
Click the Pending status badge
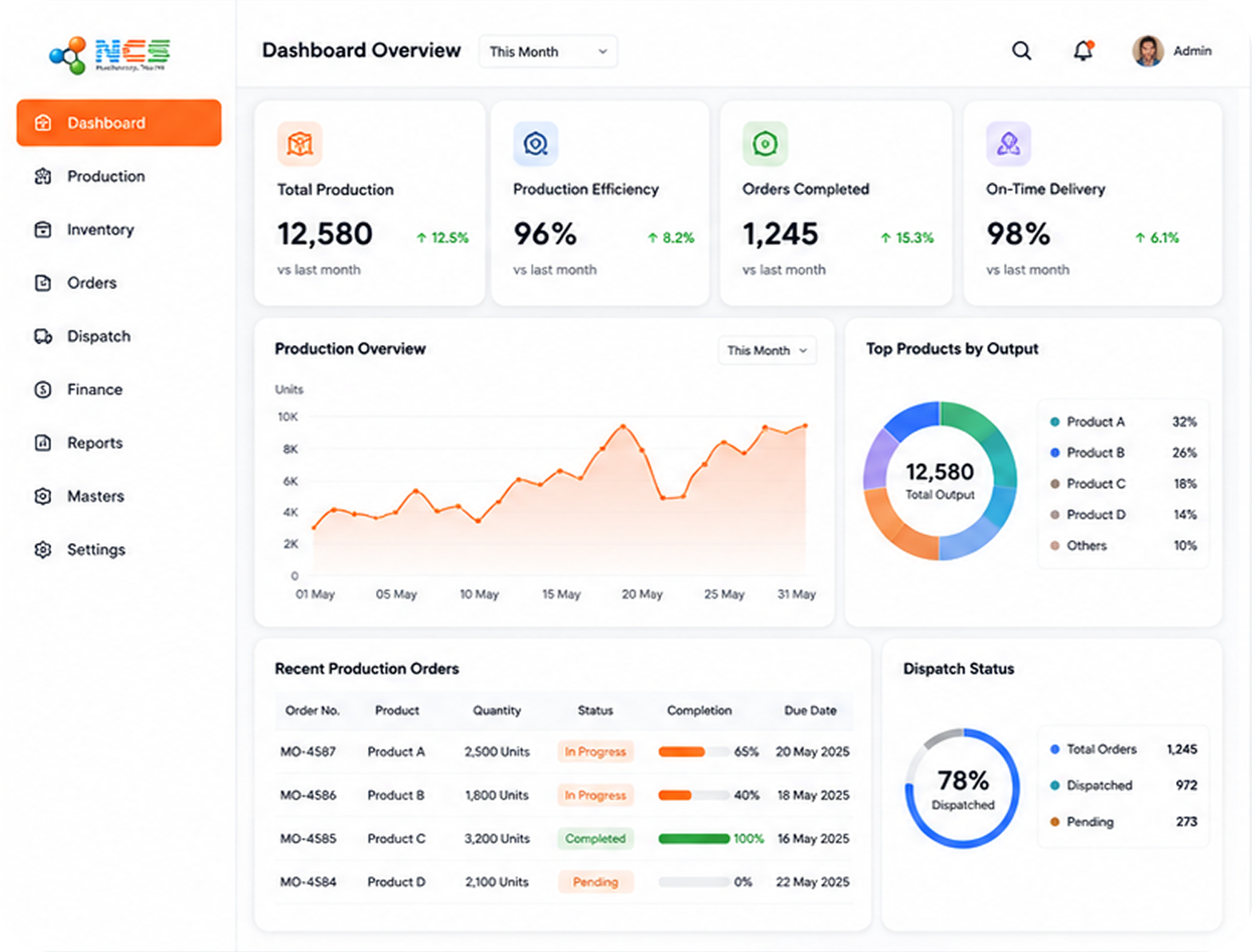[596, 882]
